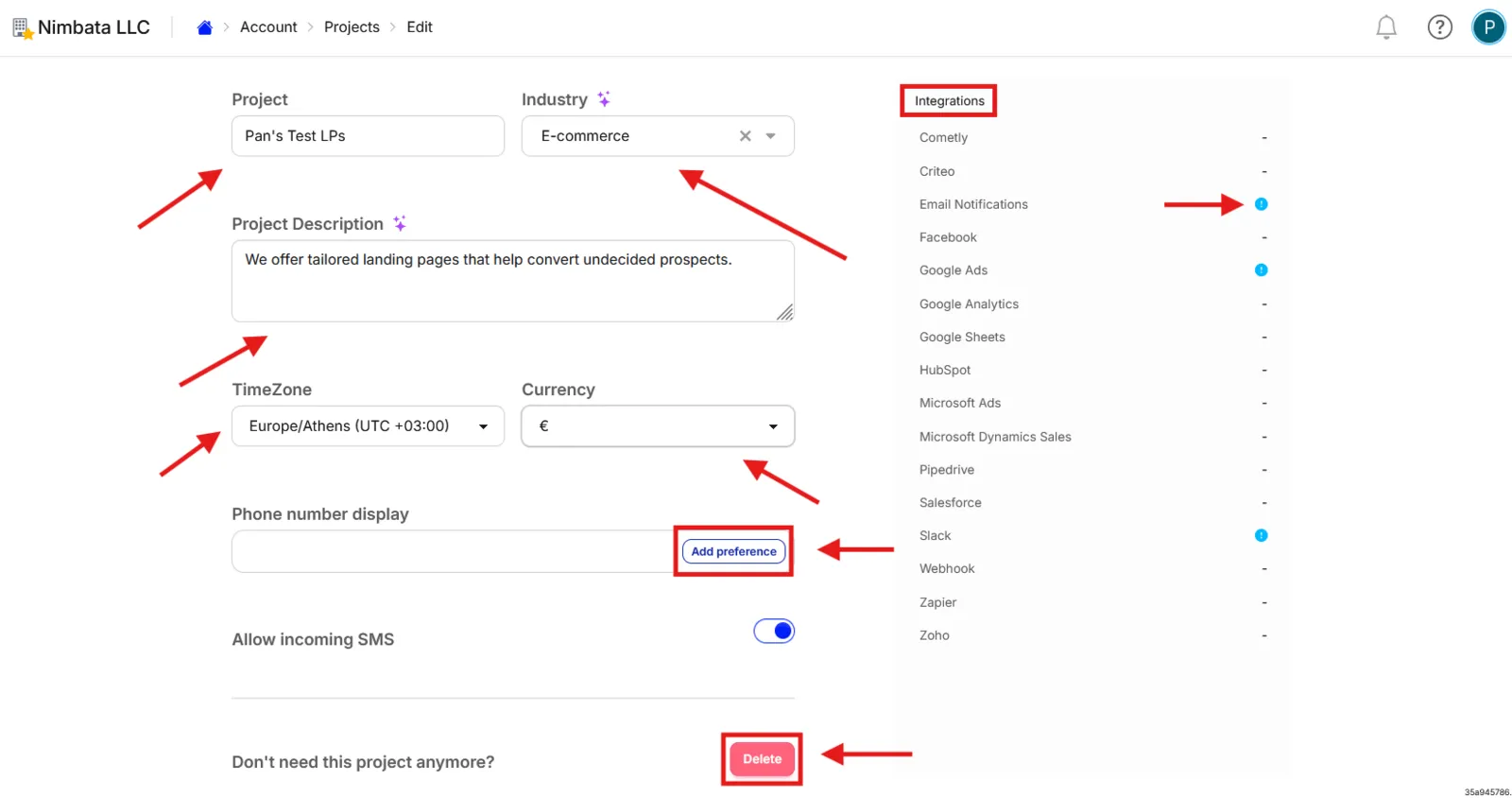Grab the description textarea resize handle

coord(785,313)
